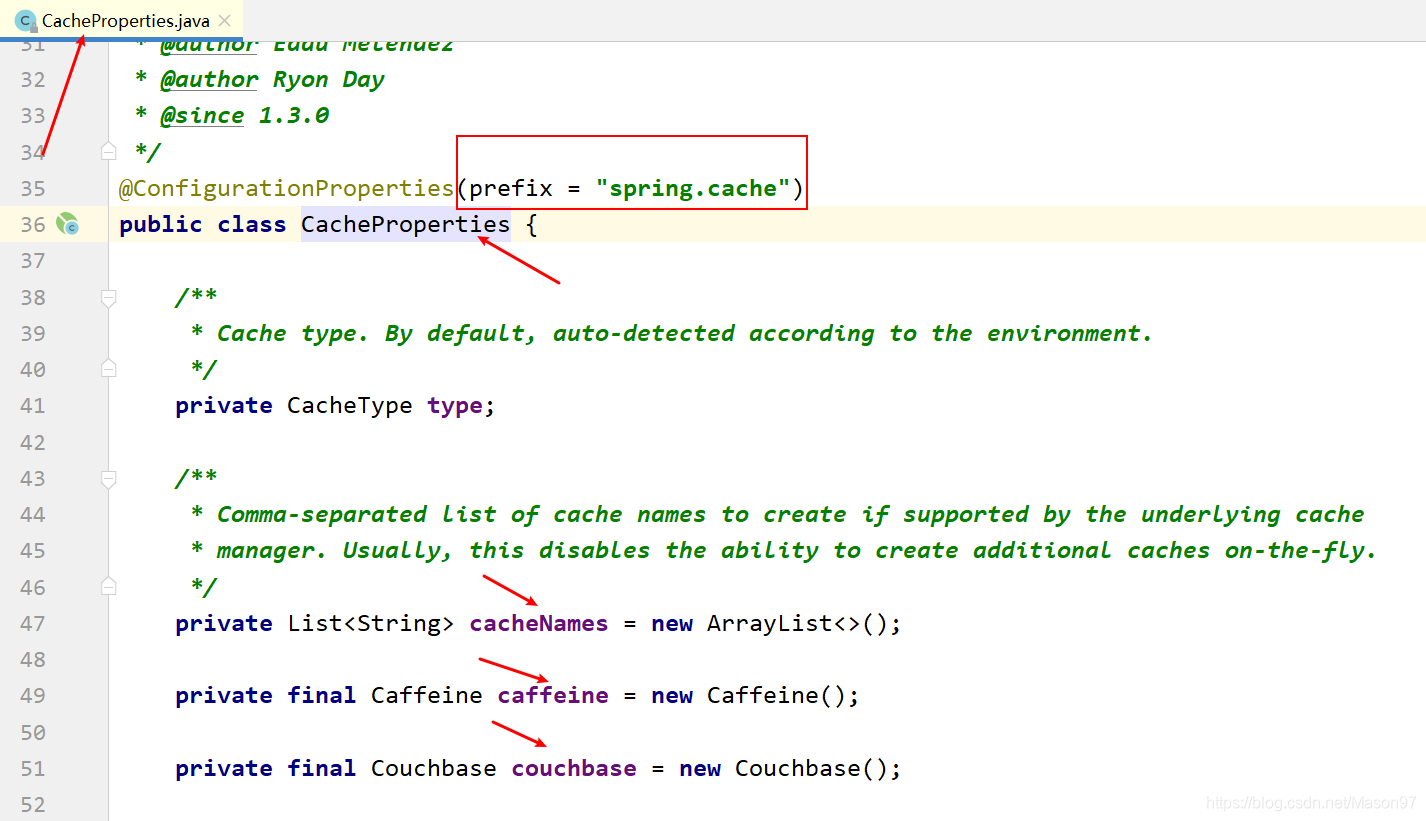This screenshot has width=1426, height=821.
Task: Click line number 41 in the gutter
Action: [x=33, y=405]
